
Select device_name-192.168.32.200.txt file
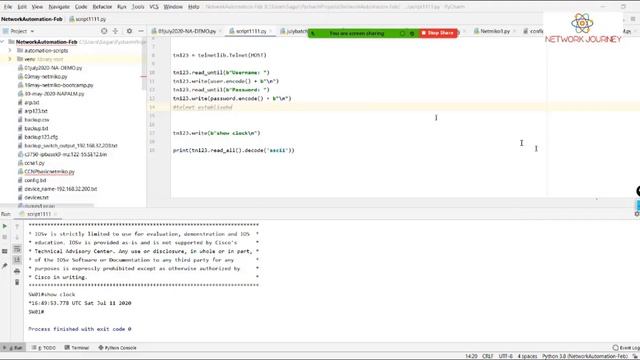[60, 189]
